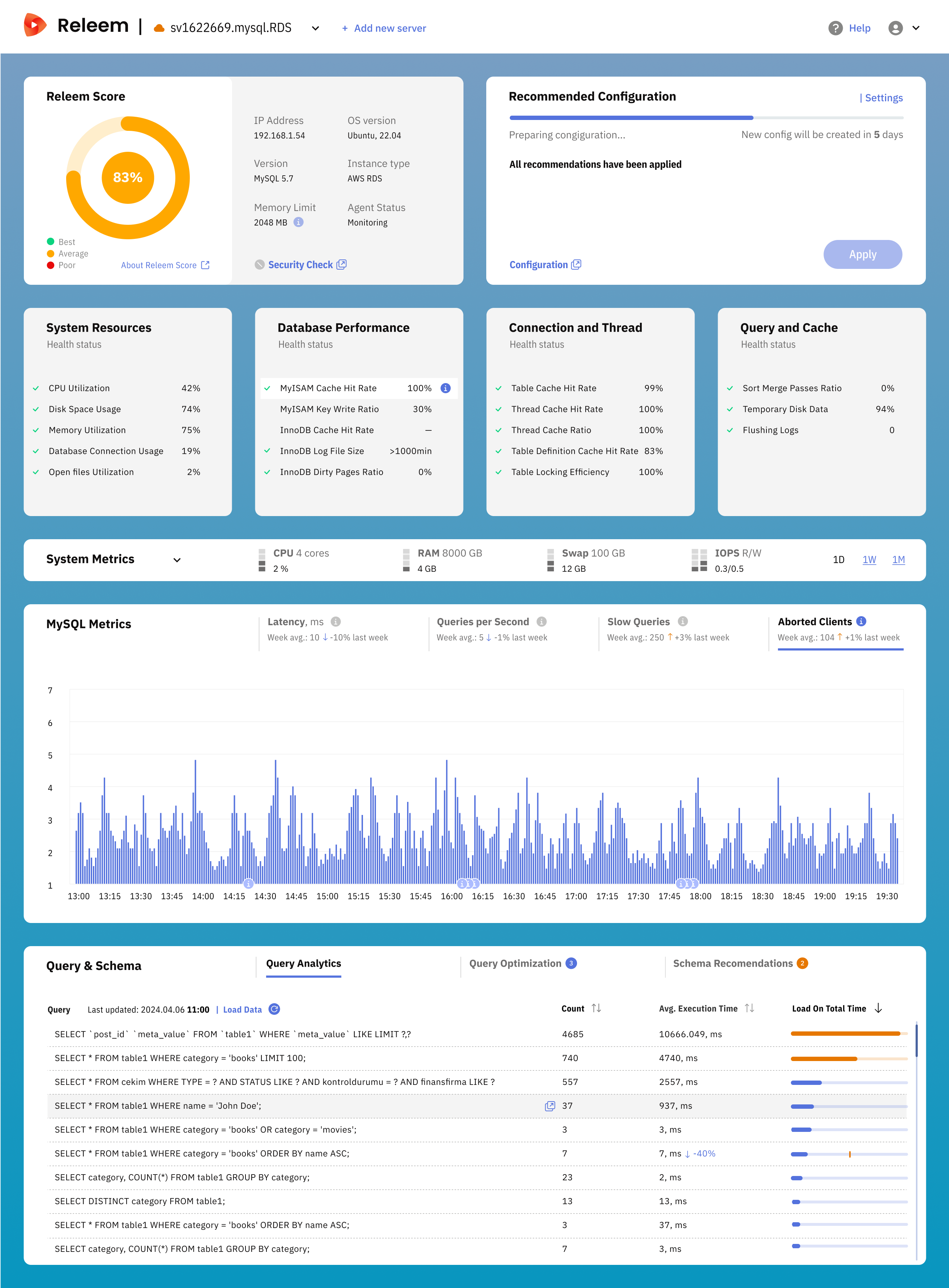This screenshot has height=1288, width=949.
Task: Click the configuration preparation progress bar
Action: pos(706,117)
